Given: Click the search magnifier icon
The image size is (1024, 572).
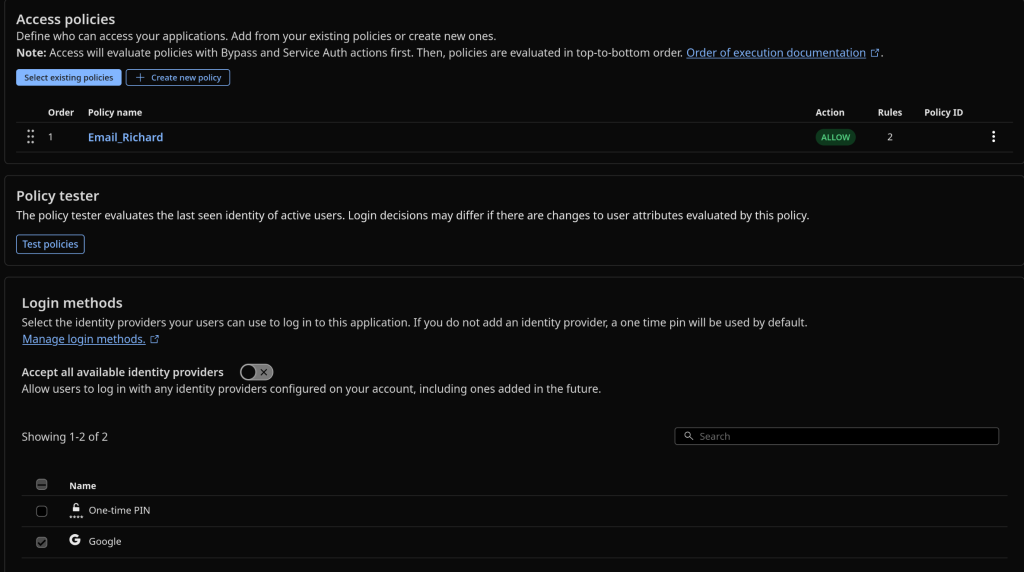Looking at the screenshot, I should pyautogui.click(x=689, y=436).
